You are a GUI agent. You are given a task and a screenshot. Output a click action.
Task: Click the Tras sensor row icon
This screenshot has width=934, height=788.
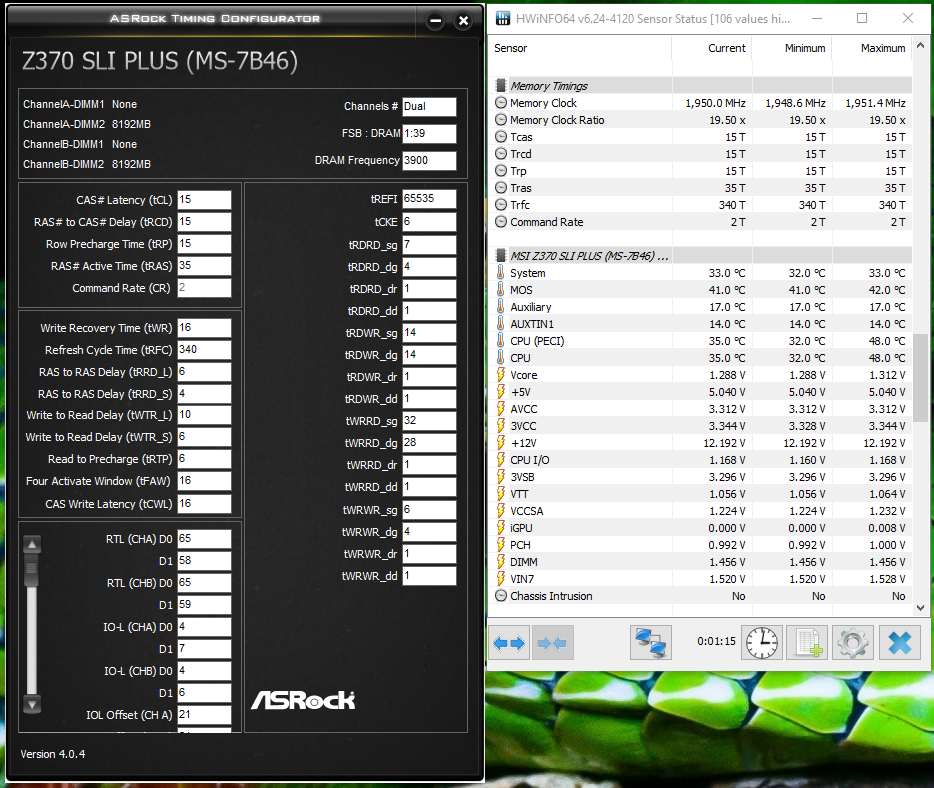coord(501,188)
